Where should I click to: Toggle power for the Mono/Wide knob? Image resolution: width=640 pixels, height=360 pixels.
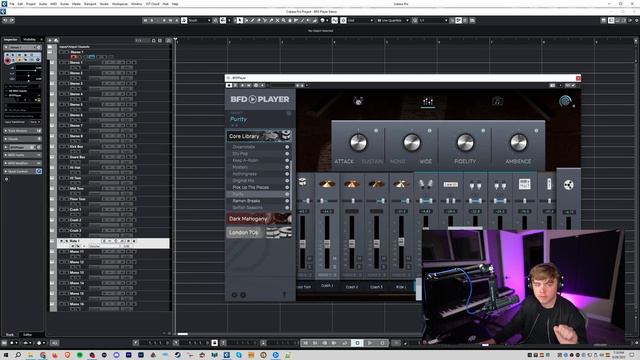(429, 131)
